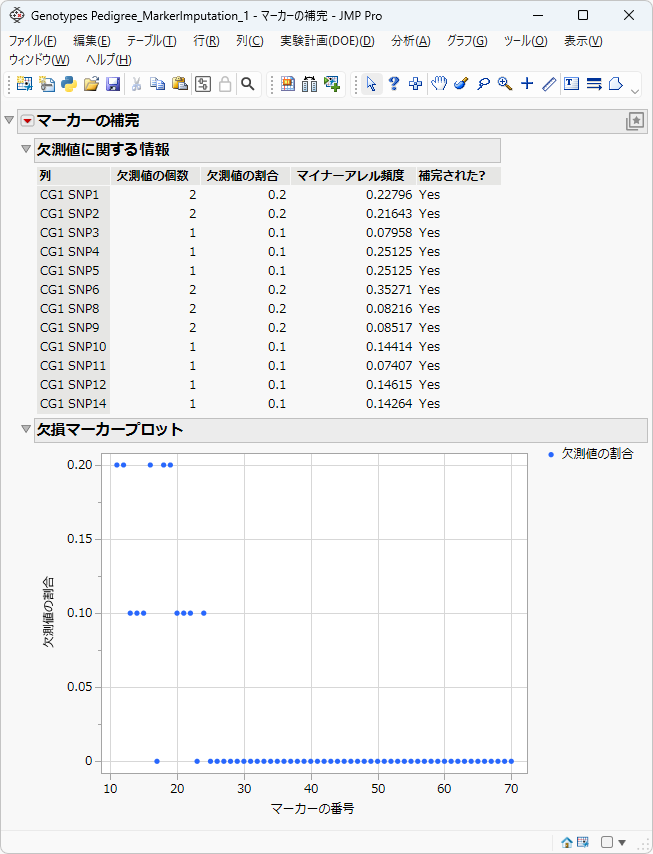Open the グラフ(G) menu
The image size is (653, 854).
coord(467,41)
